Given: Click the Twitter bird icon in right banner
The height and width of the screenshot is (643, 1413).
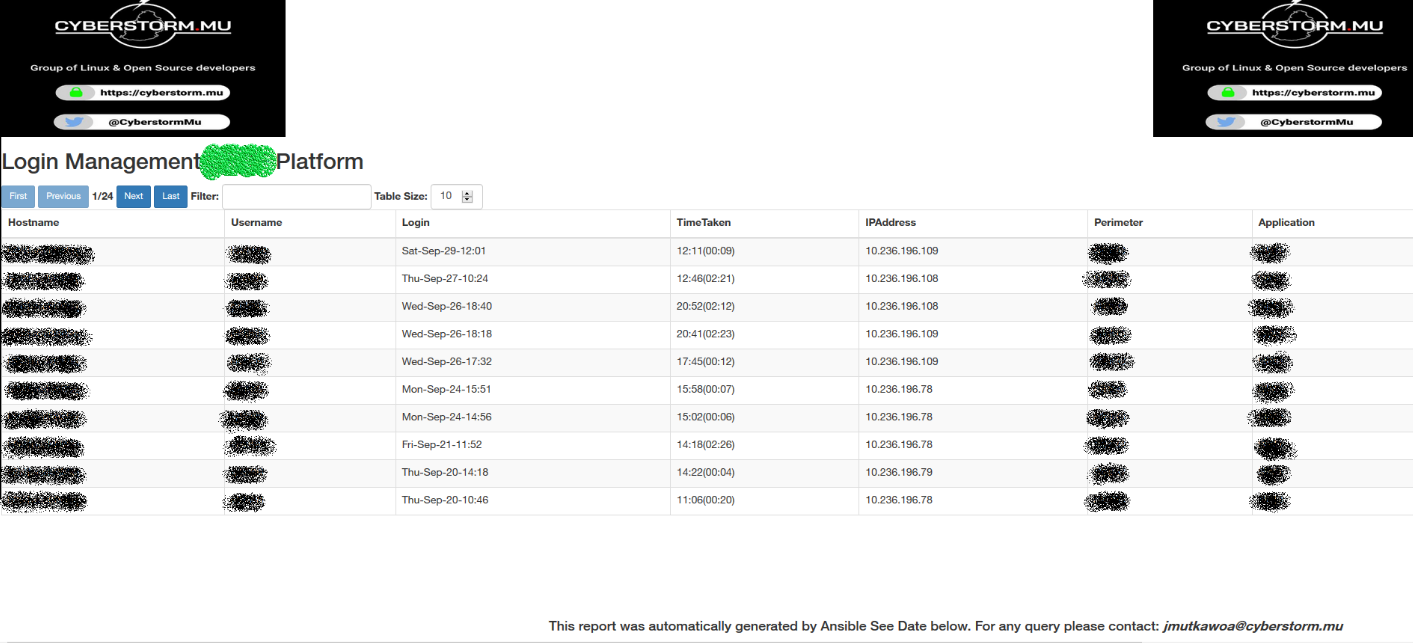Looking at the screenshot, I should point(1225,122).
